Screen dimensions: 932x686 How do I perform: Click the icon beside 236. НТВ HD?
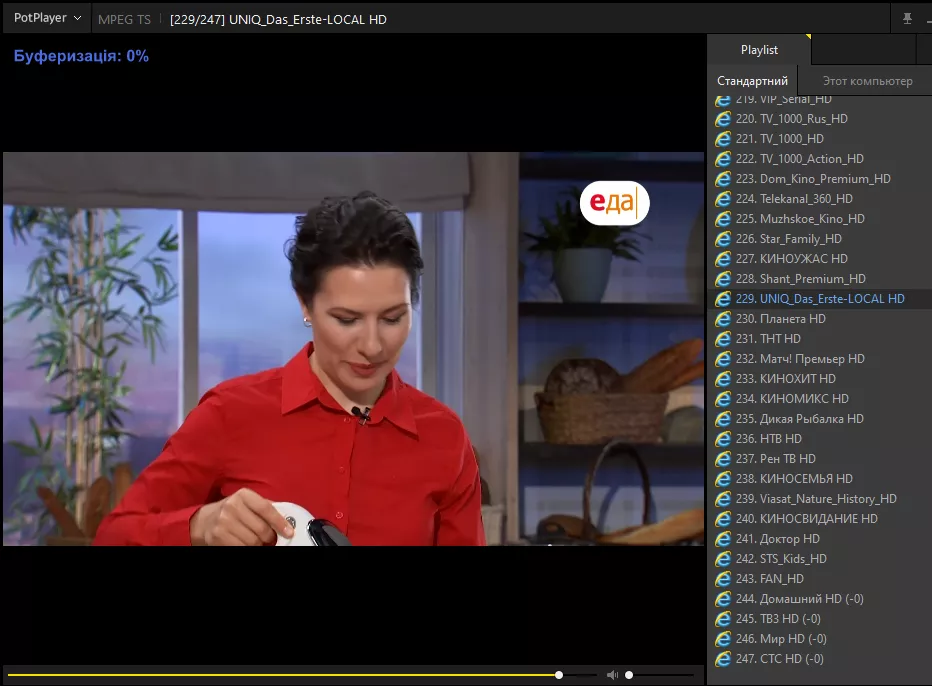723,439
